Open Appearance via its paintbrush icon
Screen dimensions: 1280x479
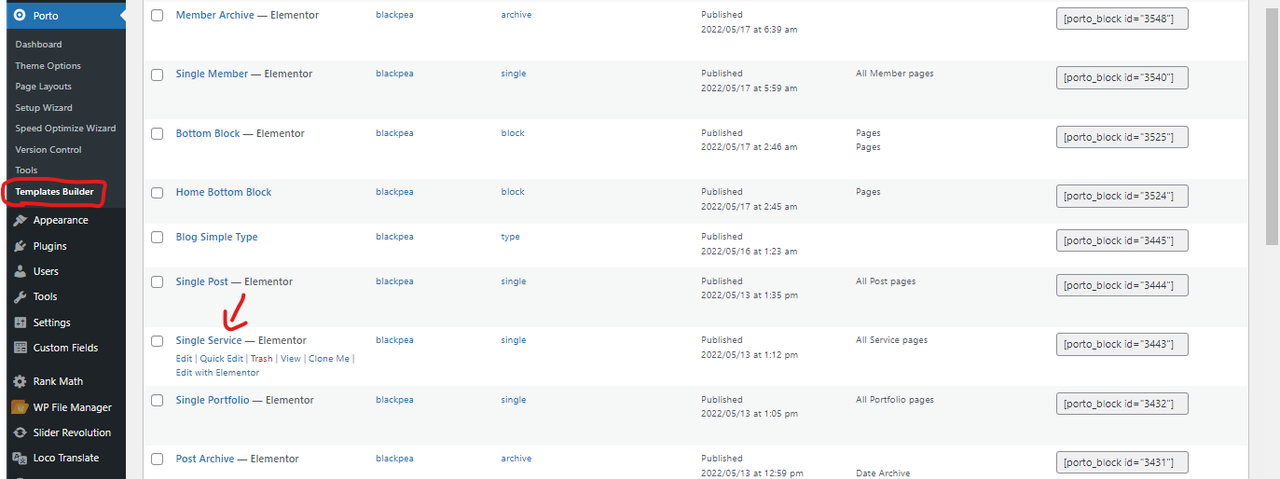coord(20,220)
